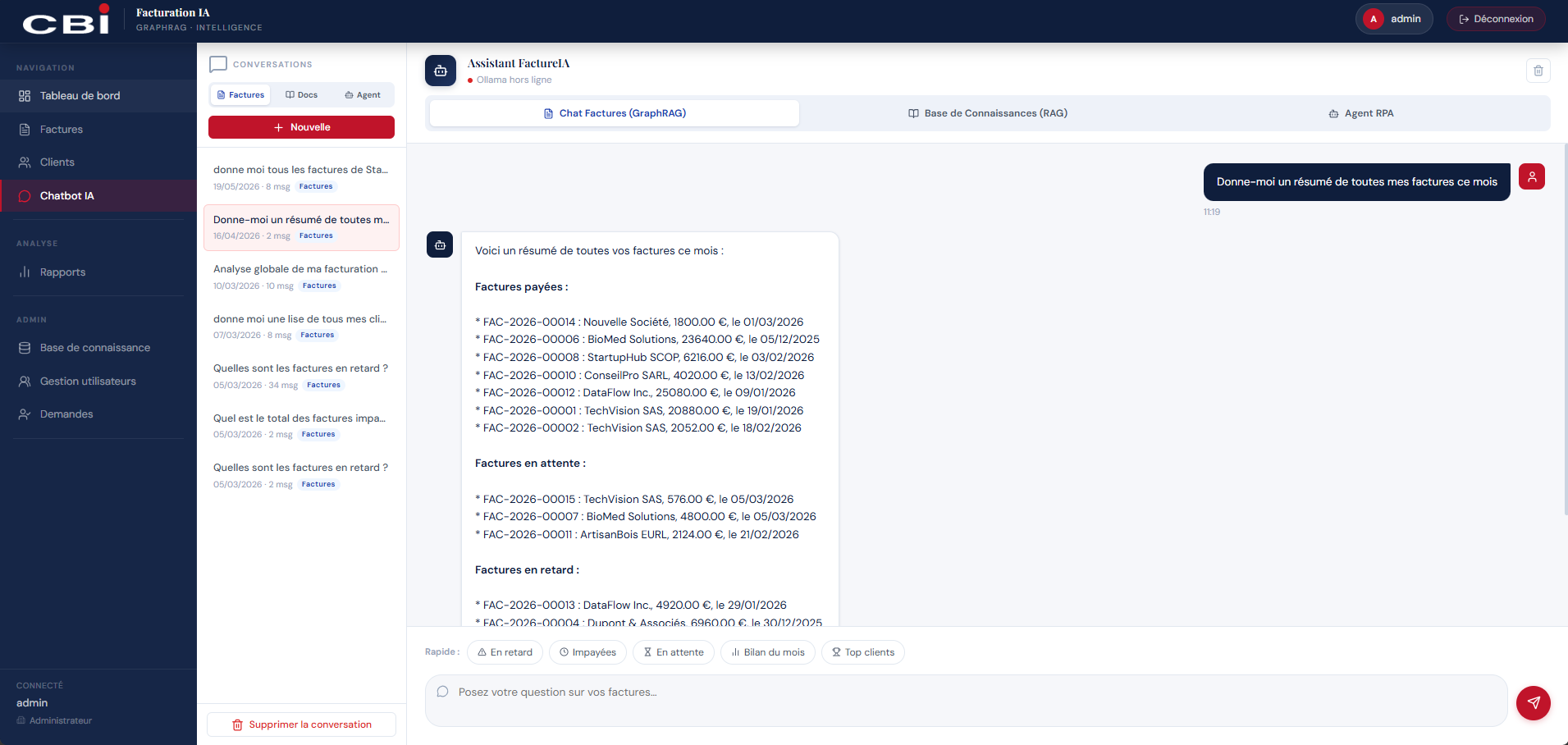
Task: Click invoice line FAC-2026-00011 ArtisanBois EURL
Action: click(x=637, y=534)
